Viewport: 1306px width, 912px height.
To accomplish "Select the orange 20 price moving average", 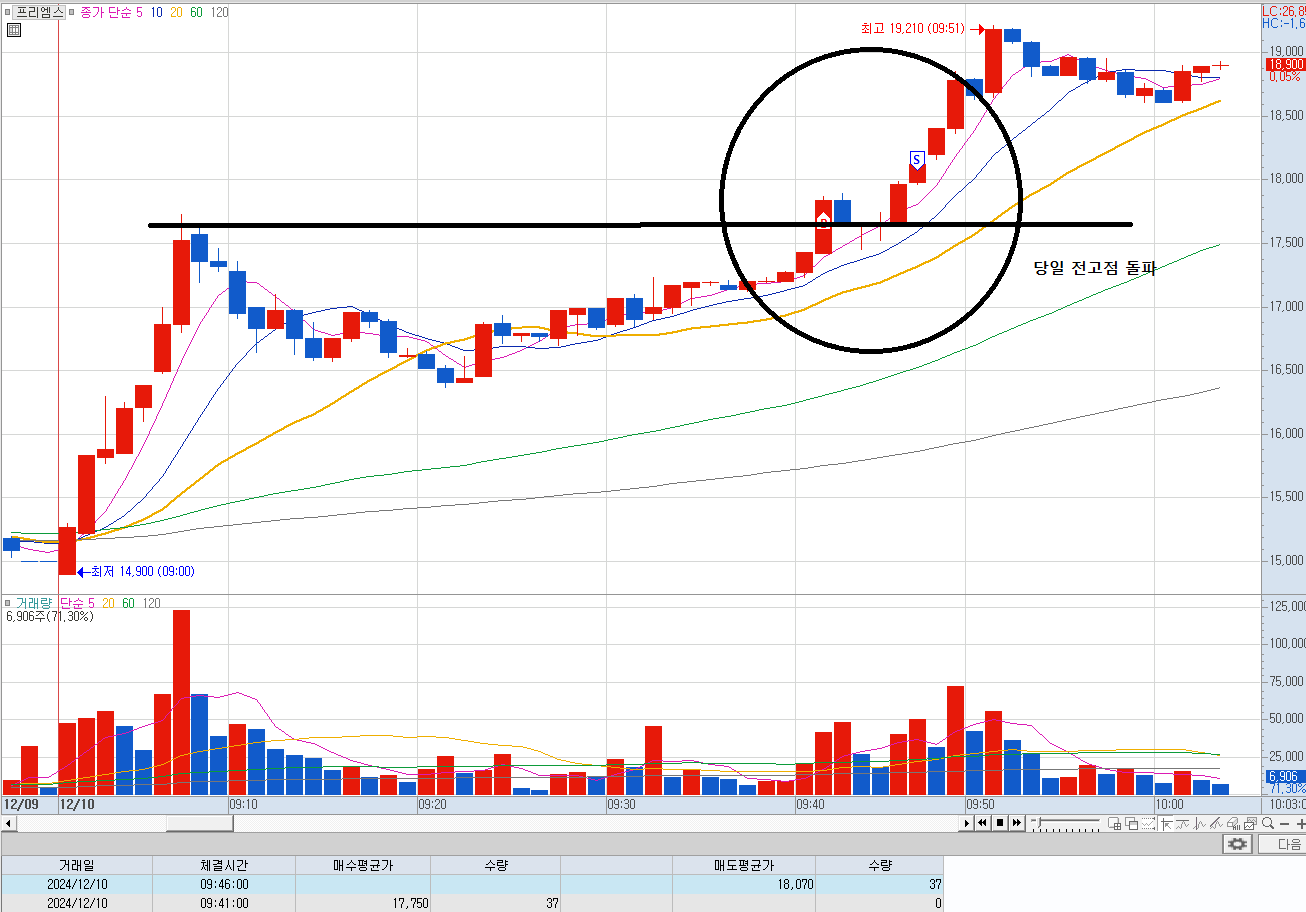I will click(178, 12).
